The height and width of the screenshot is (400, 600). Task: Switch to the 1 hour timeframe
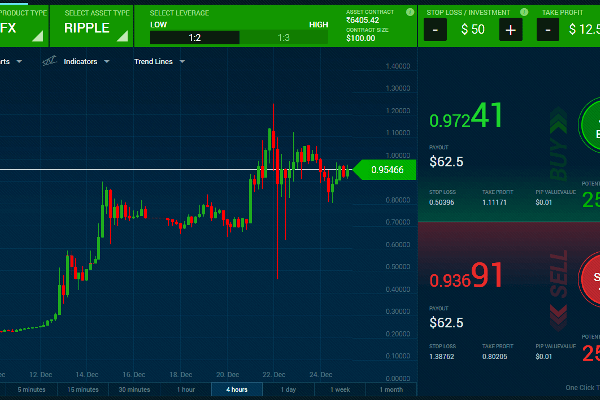tap(186, 389)
